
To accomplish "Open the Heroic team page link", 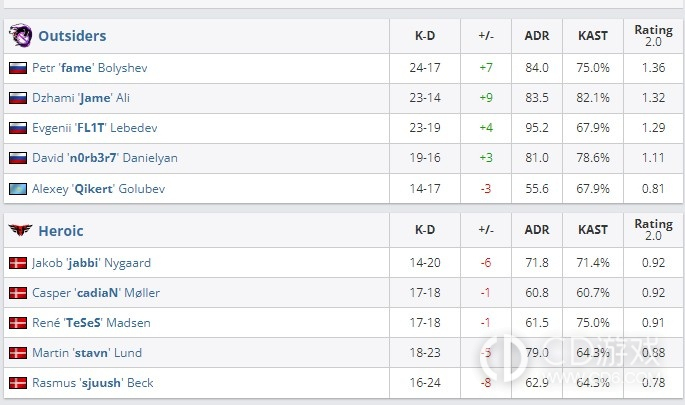I will pos(61,231).
